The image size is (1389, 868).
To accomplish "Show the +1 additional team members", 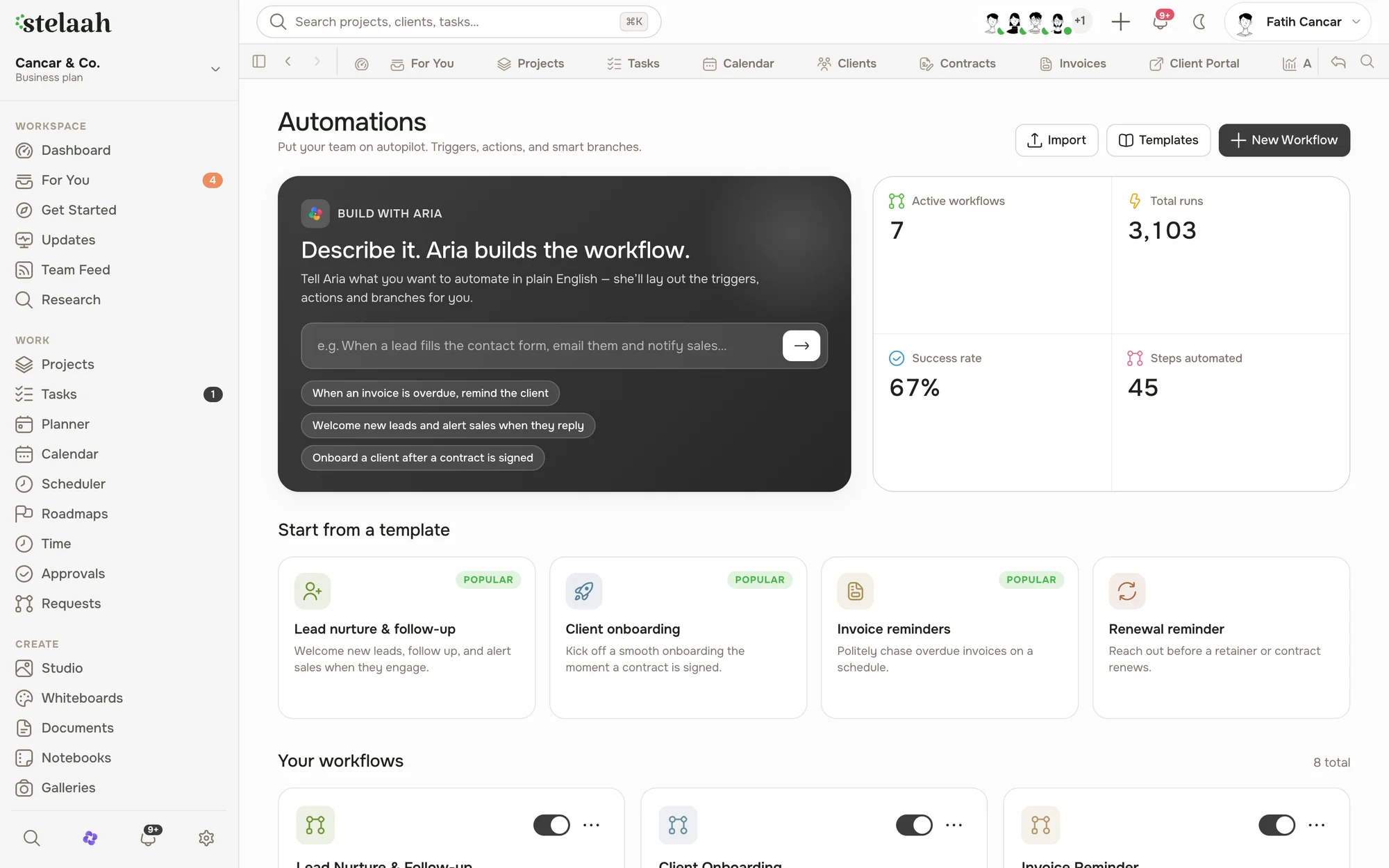I will (x=1080, y=21).
